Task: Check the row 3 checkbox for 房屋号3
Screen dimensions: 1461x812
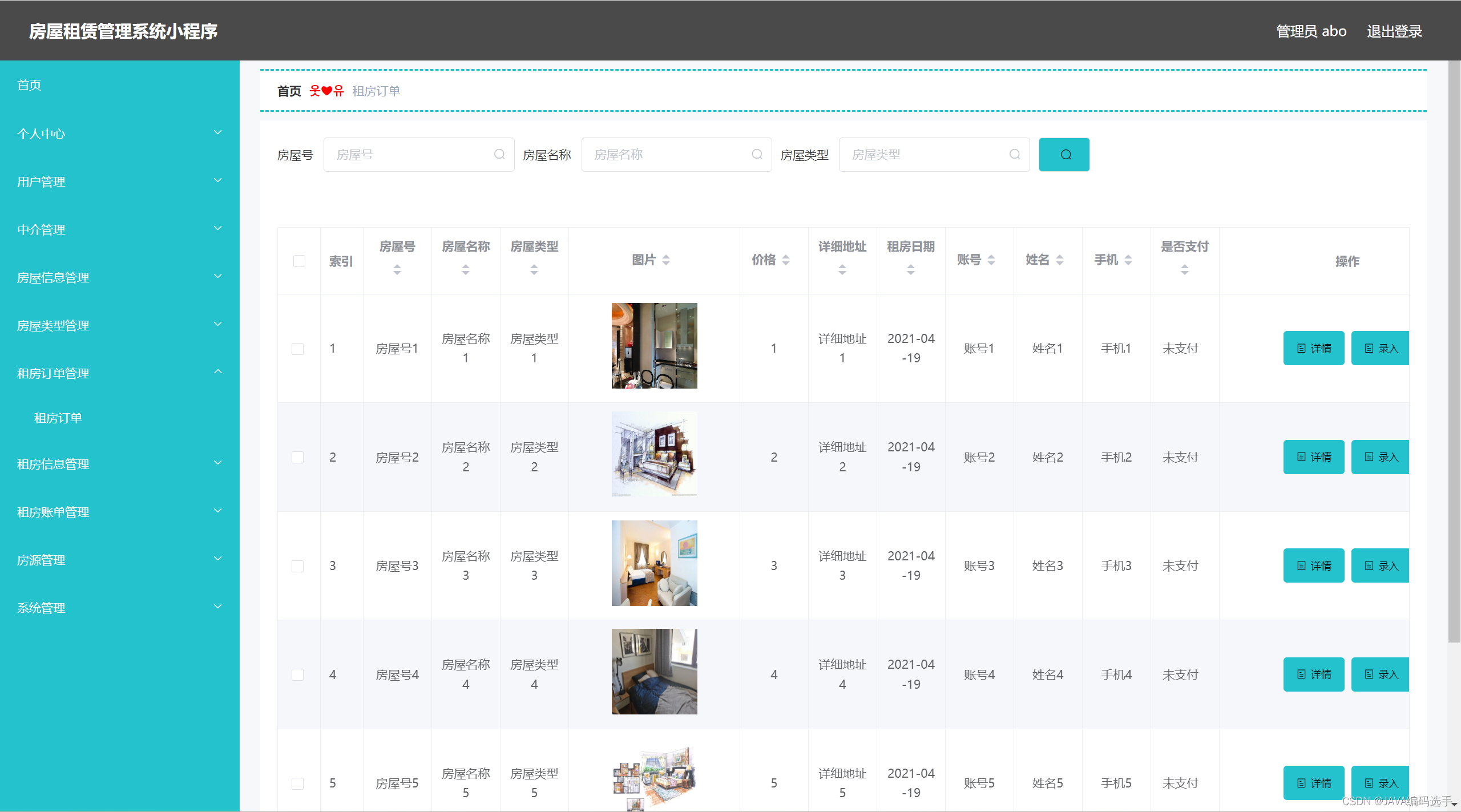Action: point(298,566)
